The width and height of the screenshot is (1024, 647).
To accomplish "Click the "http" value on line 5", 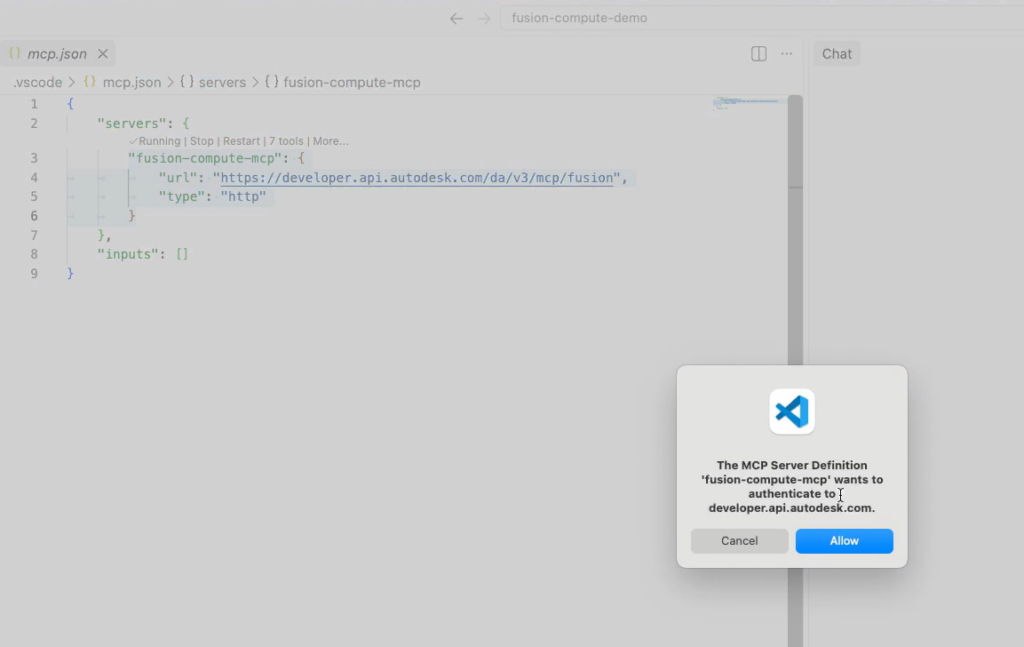I will pyautogui.click(x=243, y=197).
